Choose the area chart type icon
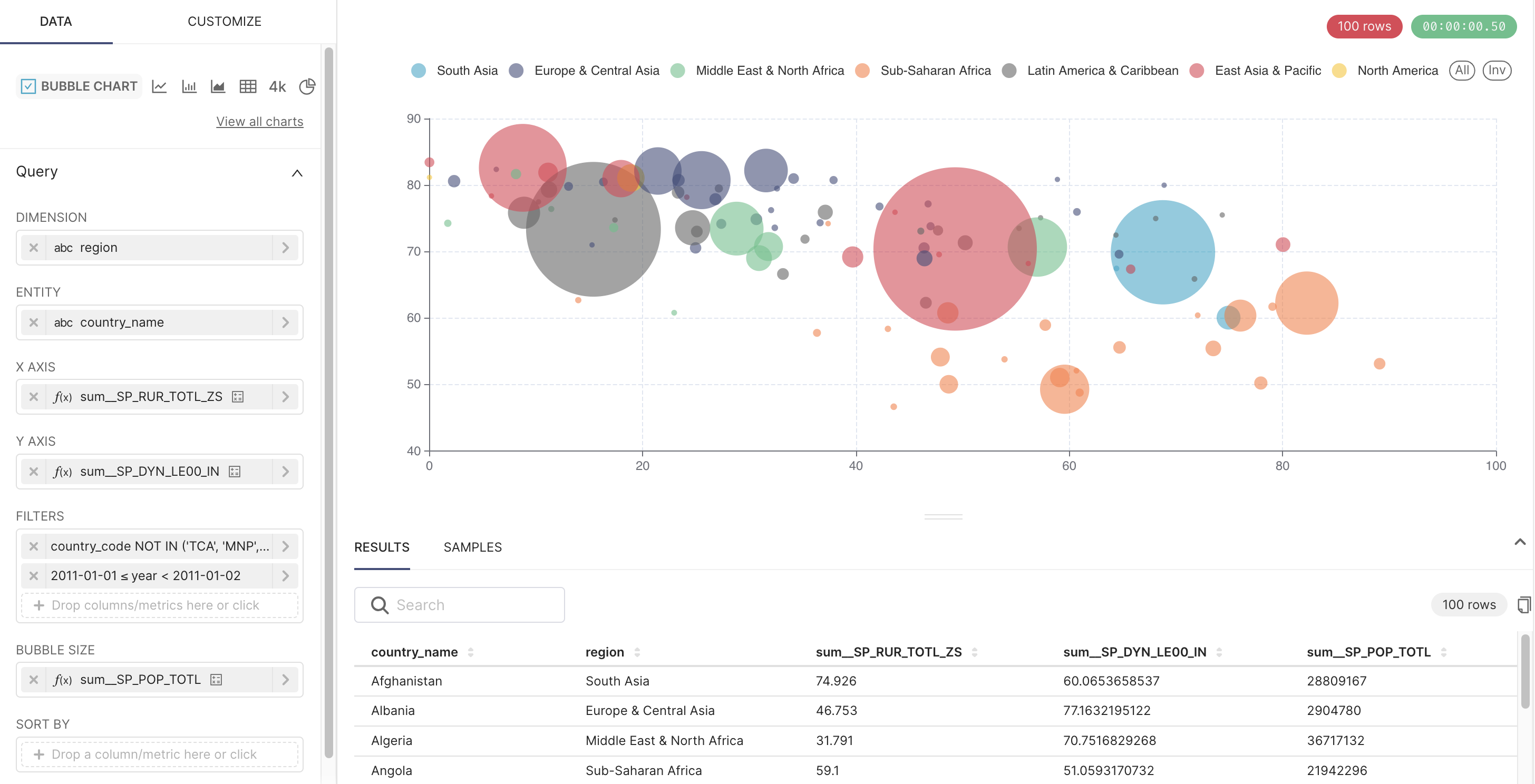 pyautogui.click(x=218, y=86)
